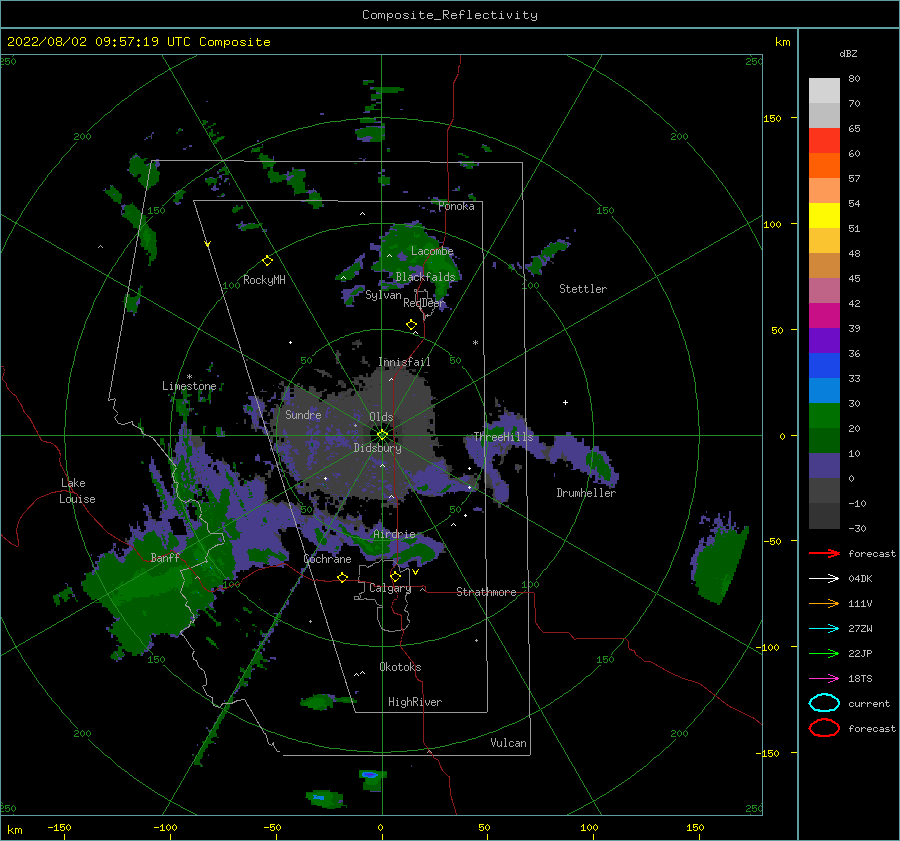Click the 80 dBZ light gray swatch
The height and width of the screenshot is (841, 900).
pyautogui.click(x=824, y=91)
